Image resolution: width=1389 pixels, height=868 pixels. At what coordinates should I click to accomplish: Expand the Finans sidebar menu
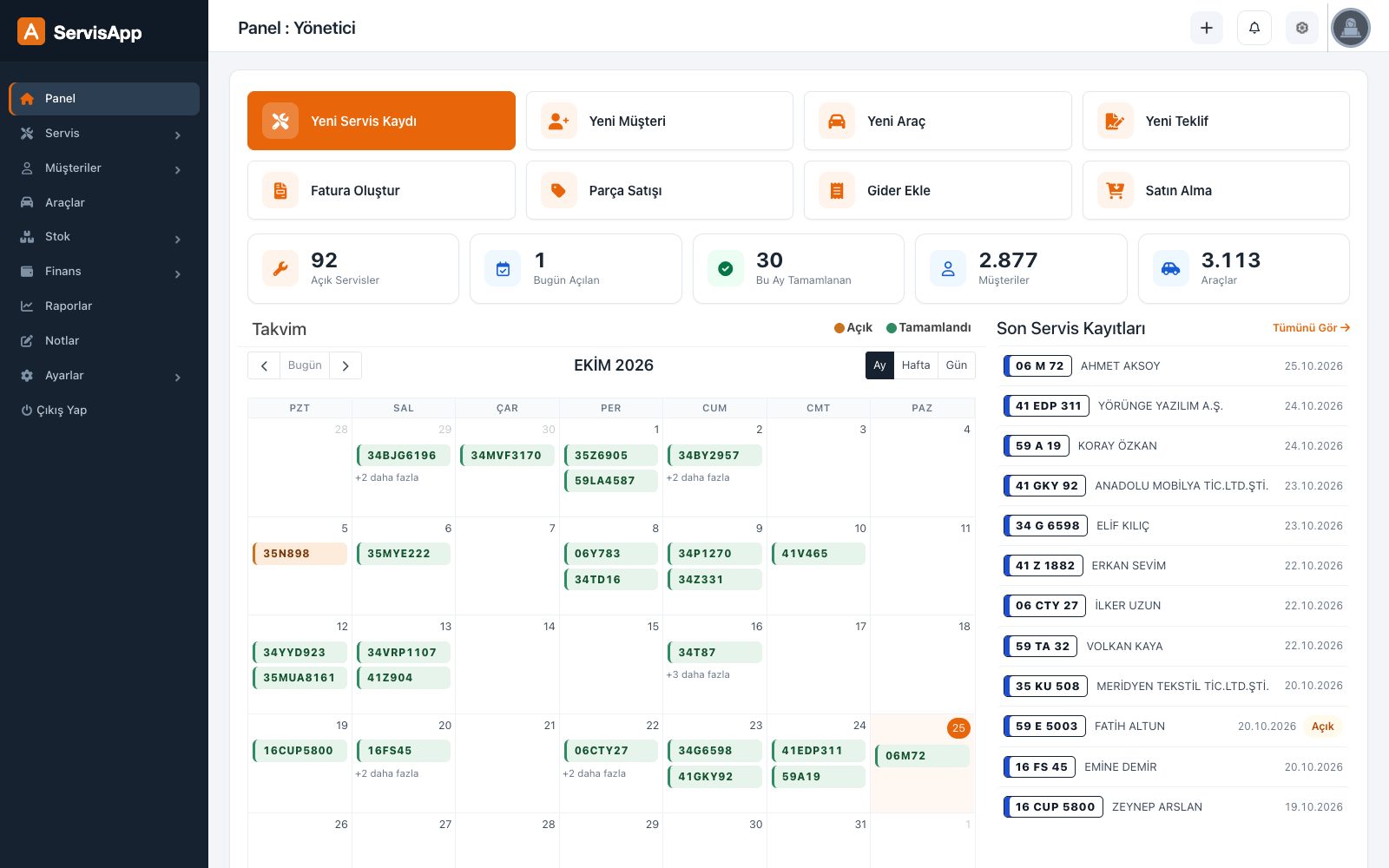(x=104, y=272)
